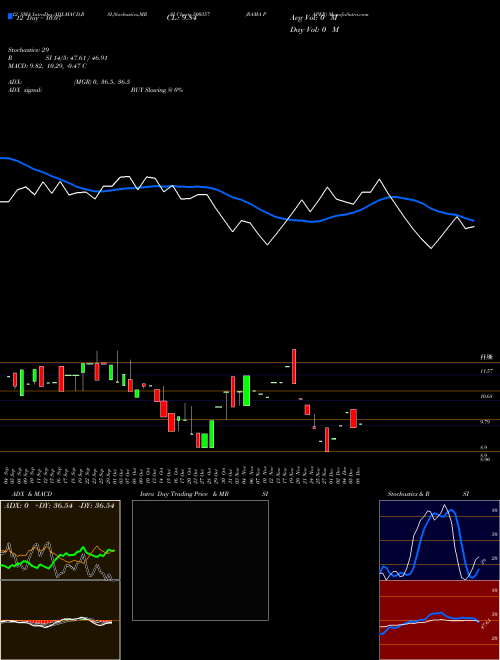Select the "CL: 9.84" closing price text
The height and width of the screenshot is (660, 500).
click(x=182, y=18)
